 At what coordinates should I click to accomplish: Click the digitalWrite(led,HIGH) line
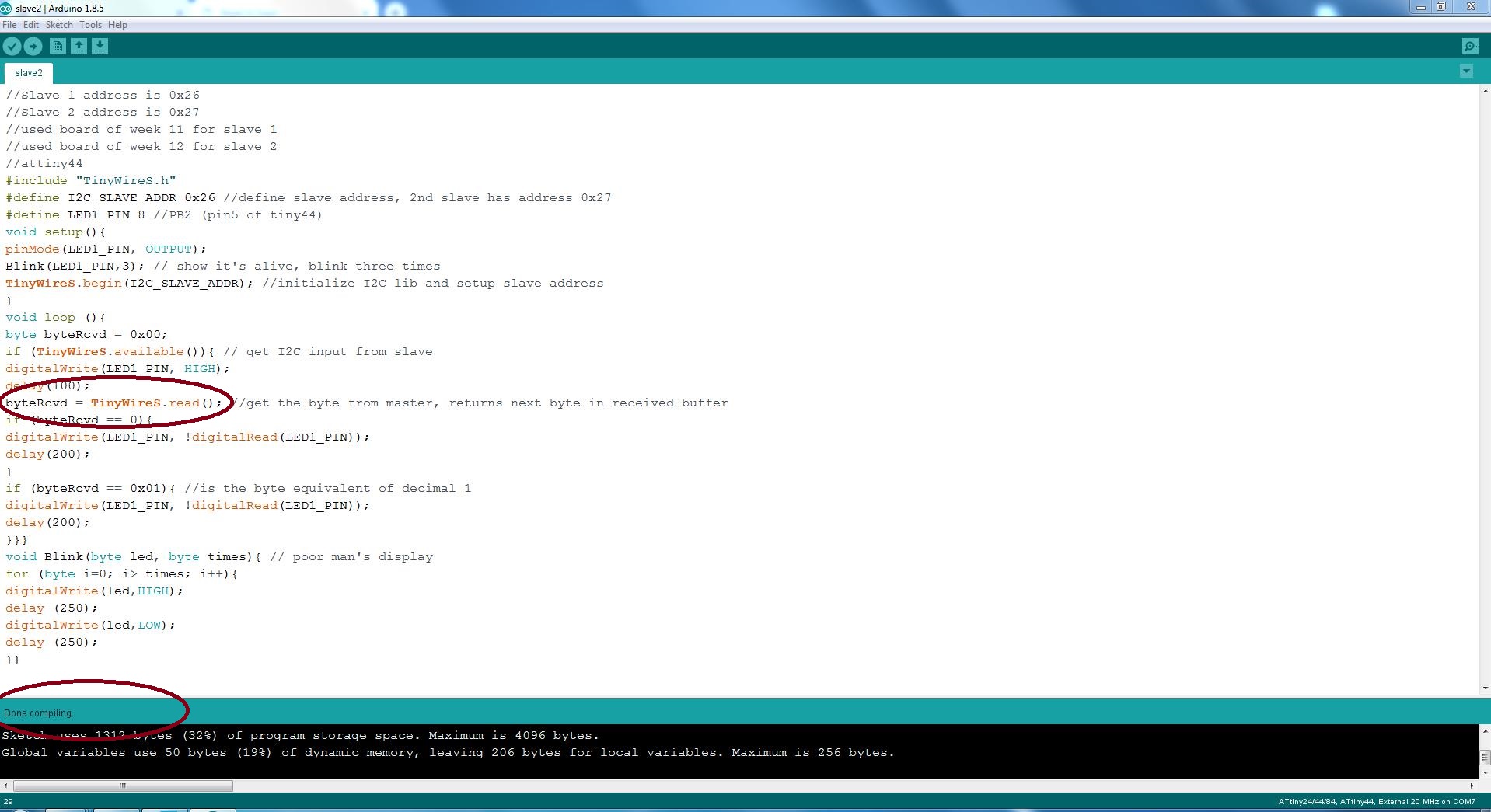click(x=95, y=591)
